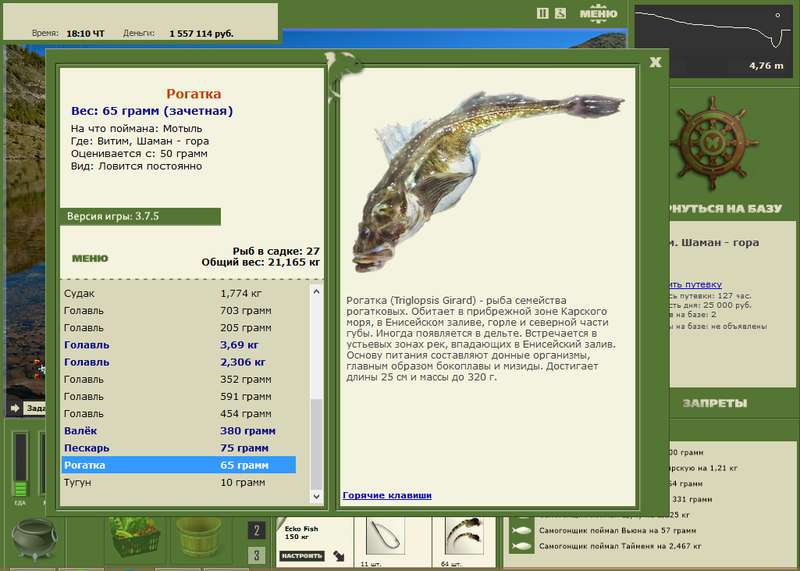The image size is (800, 571).
Task: Click the Где: Витим, Шаман - гора line
Action: pyautogui.click(x=140, y=141)
